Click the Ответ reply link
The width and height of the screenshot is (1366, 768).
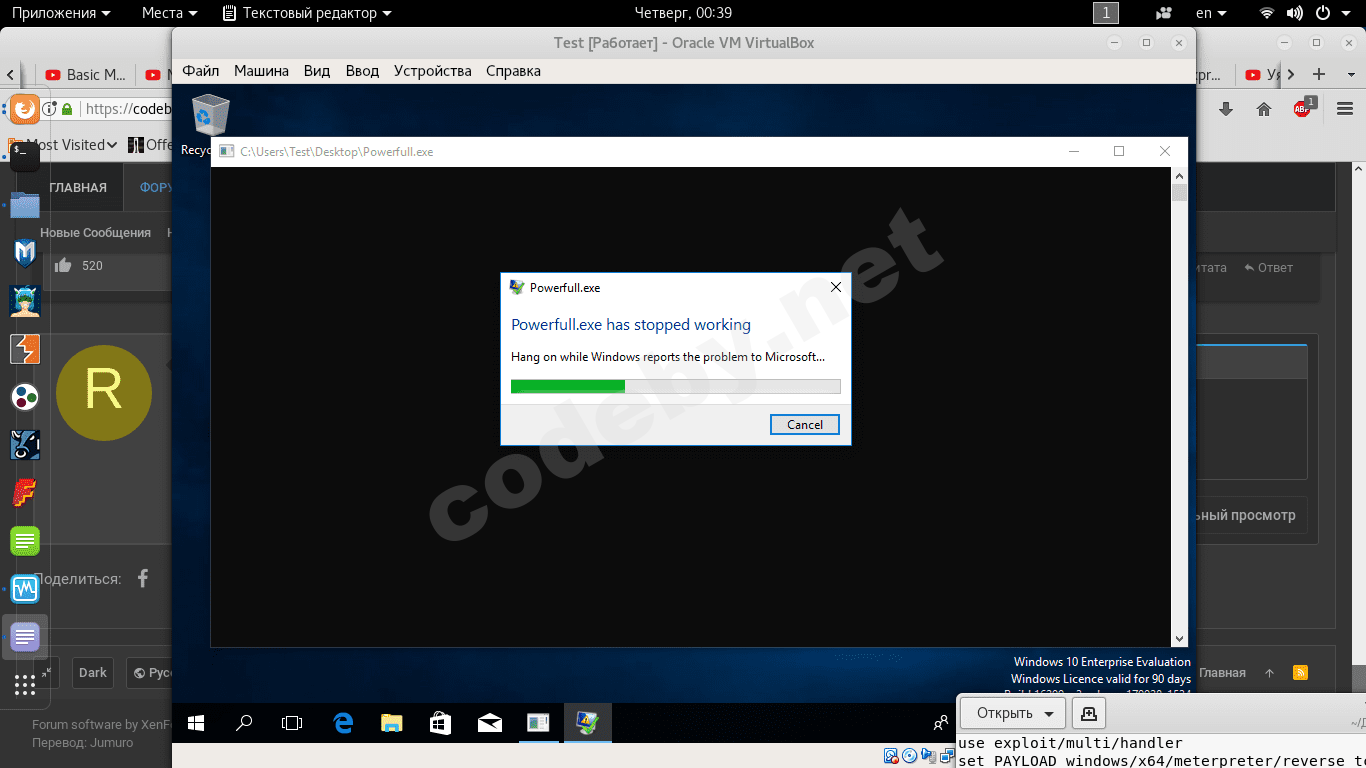pos(1269,267)
